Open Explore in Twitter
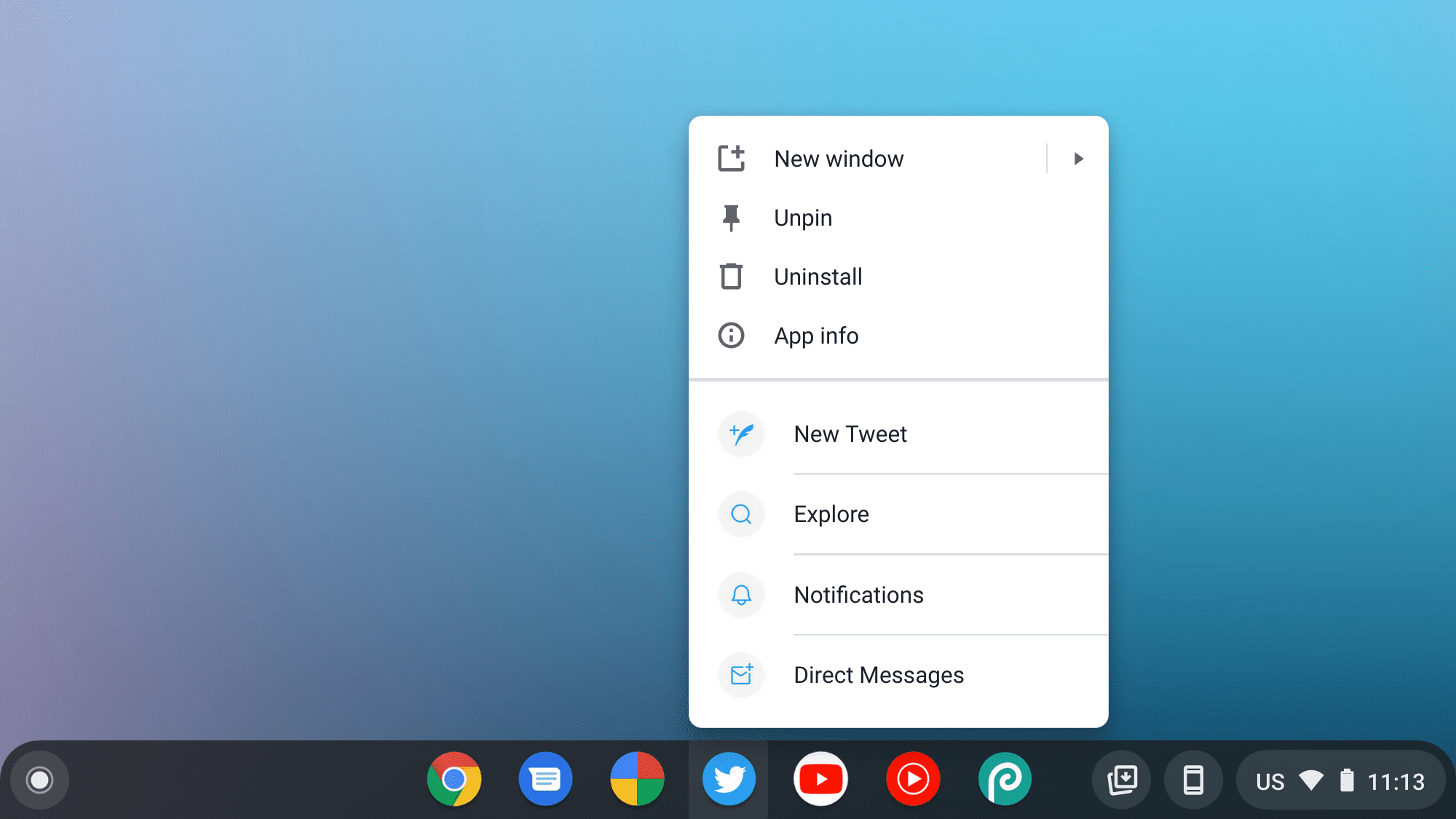This screenshot has width=1456, height=819. click(x=831, y=513)
